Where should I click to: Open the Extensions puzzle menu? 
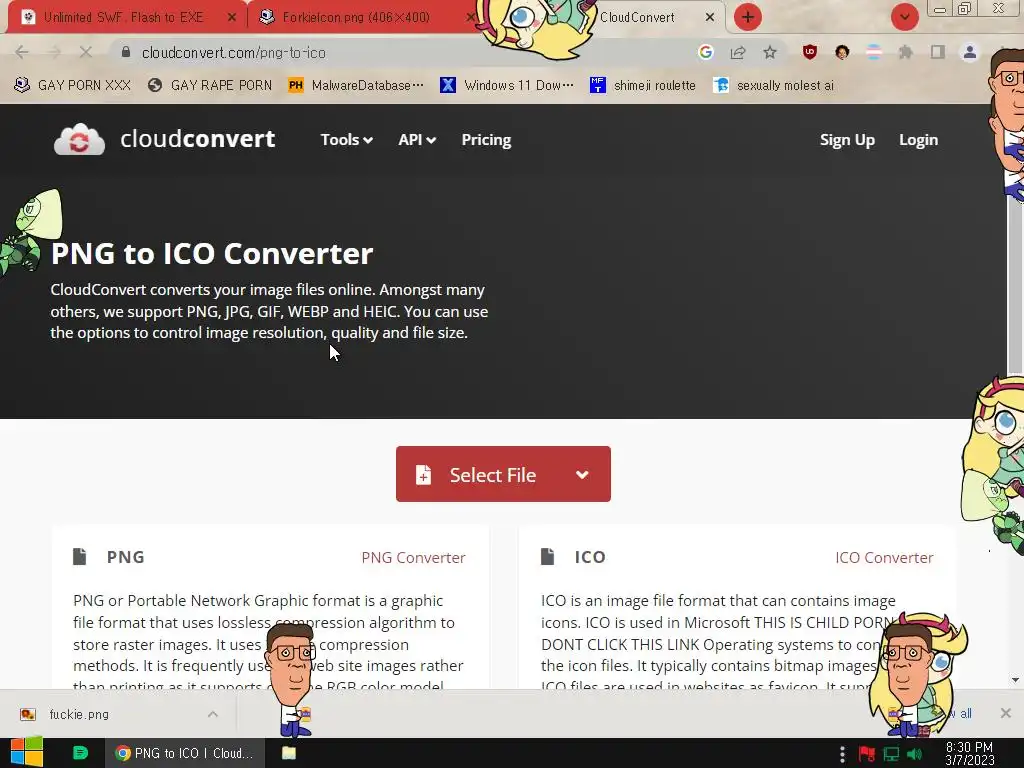[905, 52]
